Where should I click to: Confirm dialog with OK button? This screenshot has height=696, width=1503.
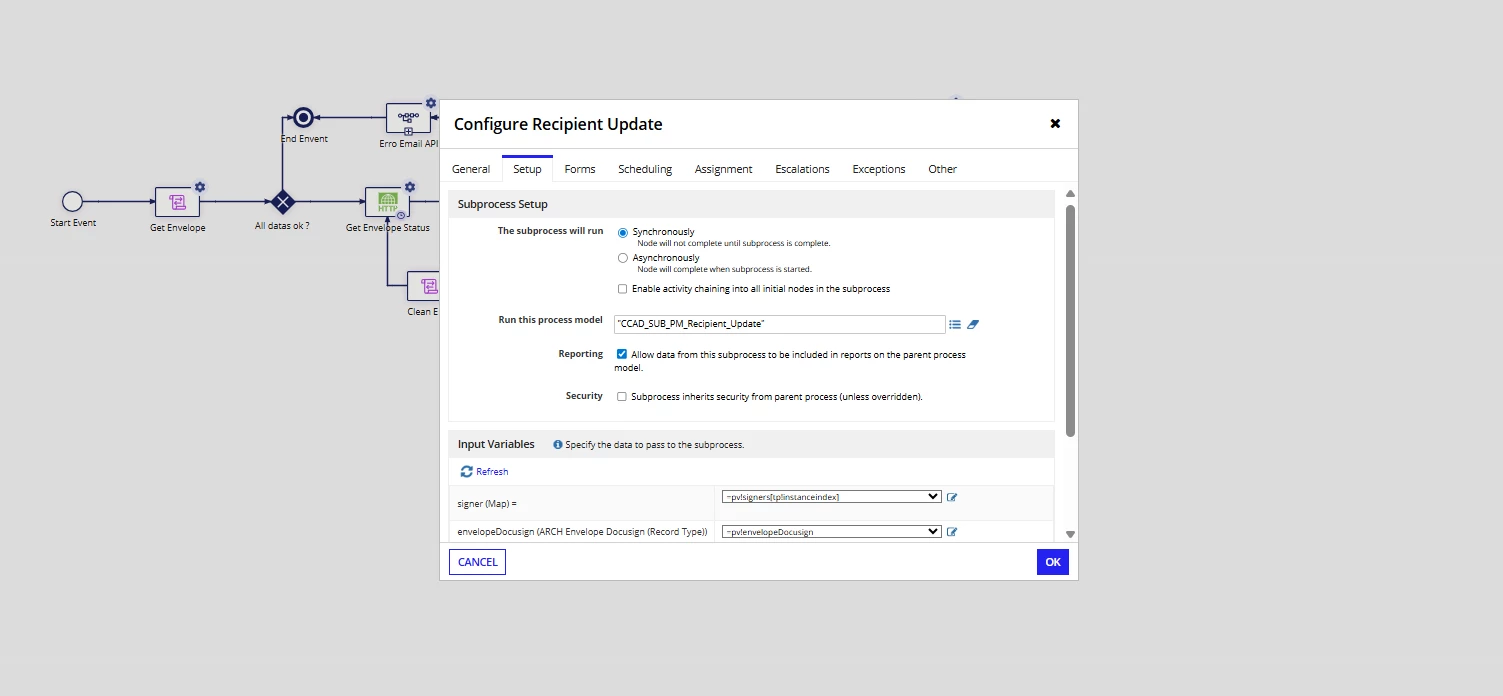[1053, 562]
